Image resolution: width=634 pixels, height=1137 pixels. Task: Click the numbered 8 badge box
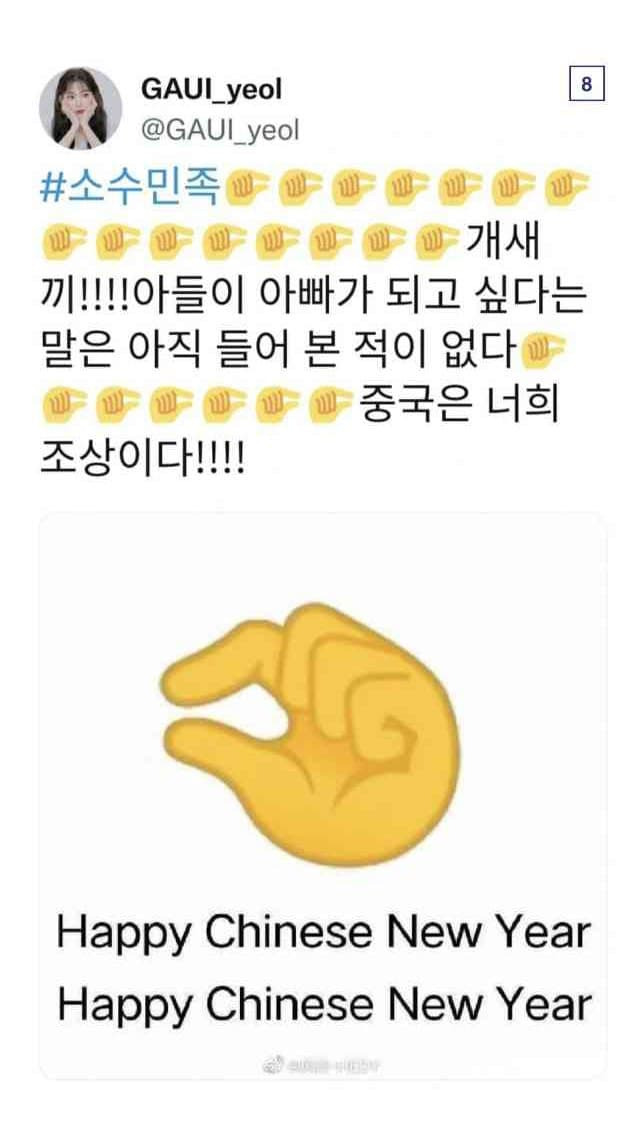(x=586, y=85)
